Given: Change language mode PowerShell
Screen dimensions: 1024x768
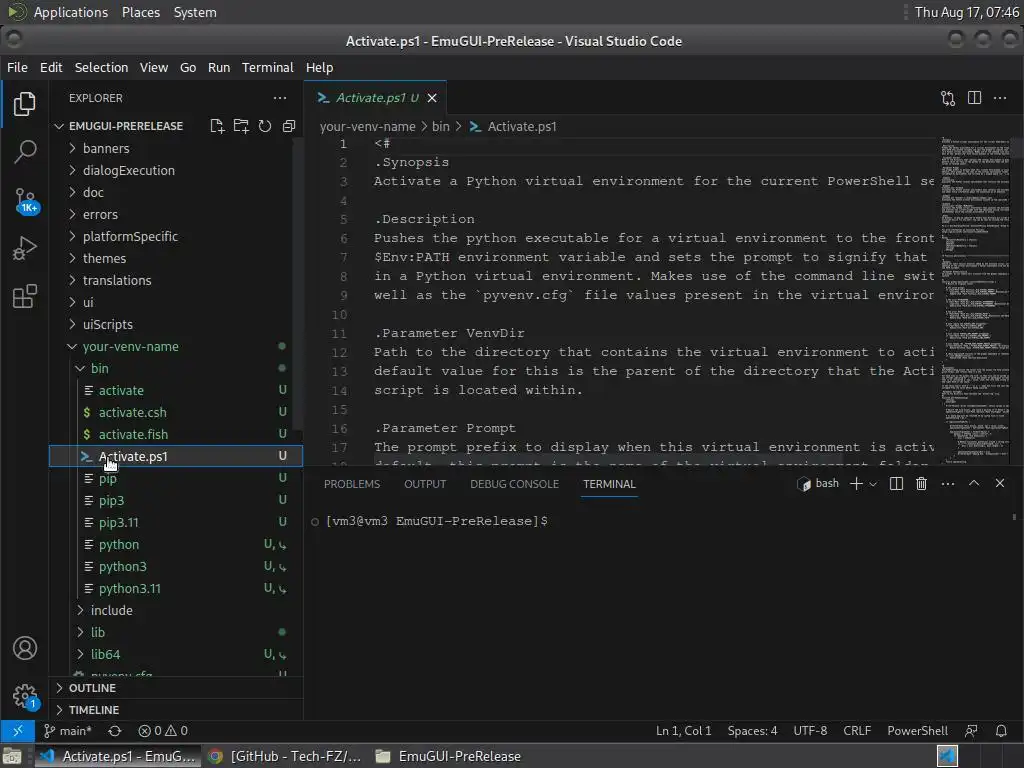Looking at the screenshot, I should [917, 731].
